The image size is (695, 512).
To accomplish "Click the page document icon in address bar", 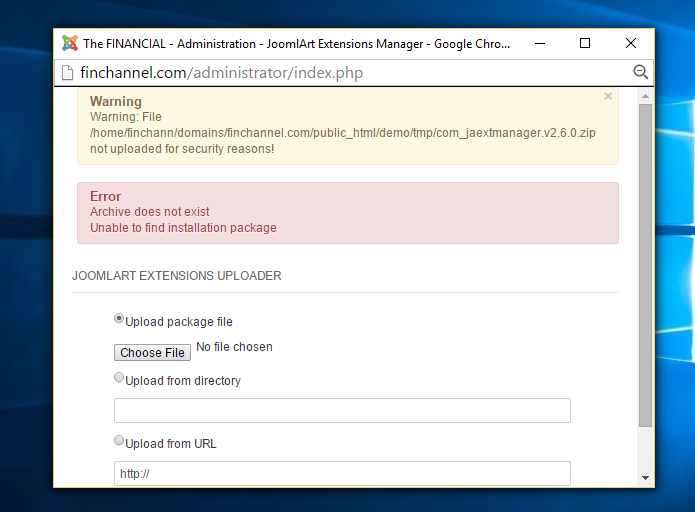I will pos(67,73).
